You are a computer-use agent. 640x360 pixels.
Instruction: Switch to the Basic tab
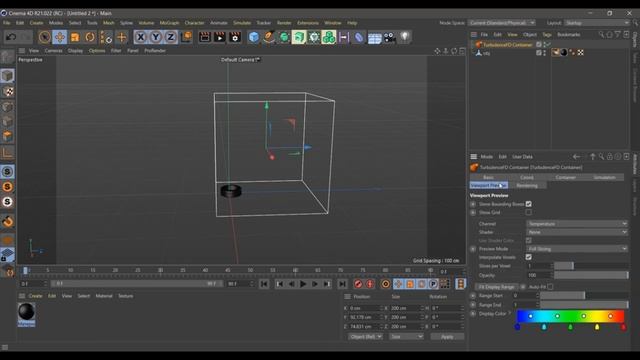[x=489, y=178]
